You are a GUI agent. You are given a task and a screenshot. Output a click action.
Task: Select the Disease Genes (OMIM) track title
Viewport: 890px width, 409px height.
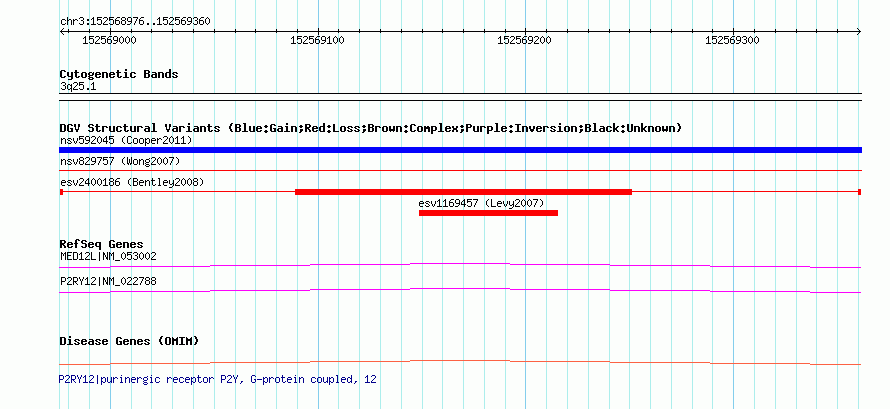129,341
